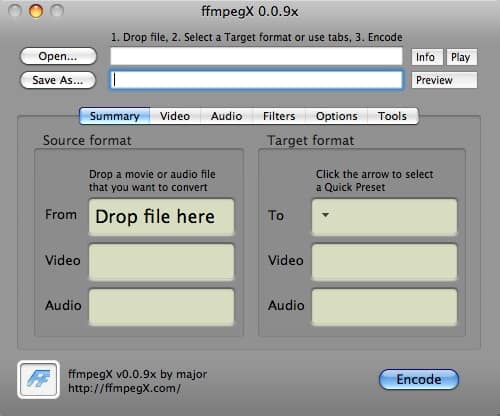The image size is (500, 416).
Task: Focus the source file path field
Action: point(256,56)
